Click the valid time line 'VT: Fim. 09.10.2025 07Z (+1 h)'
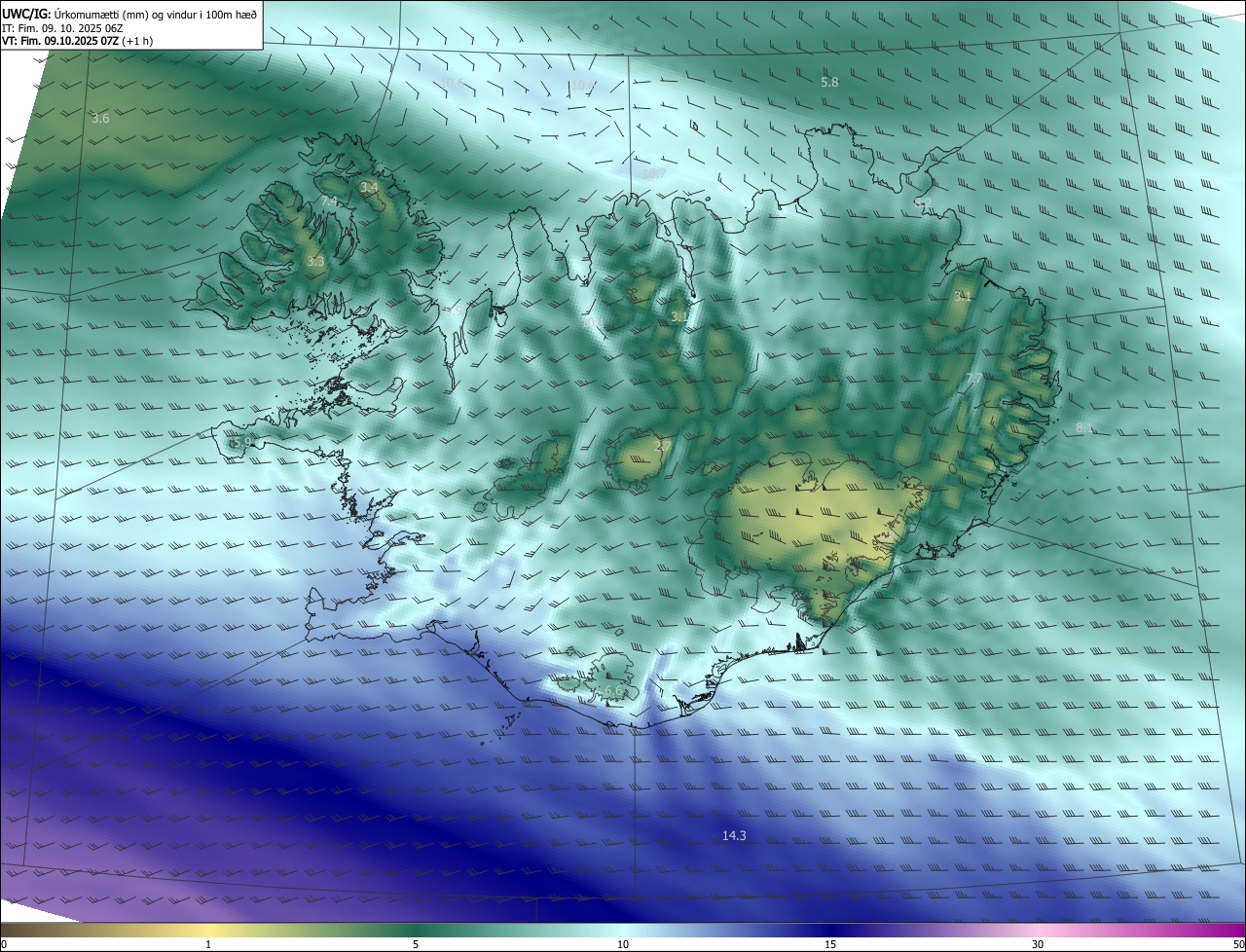1246x952 pixels. pos(78,41)
